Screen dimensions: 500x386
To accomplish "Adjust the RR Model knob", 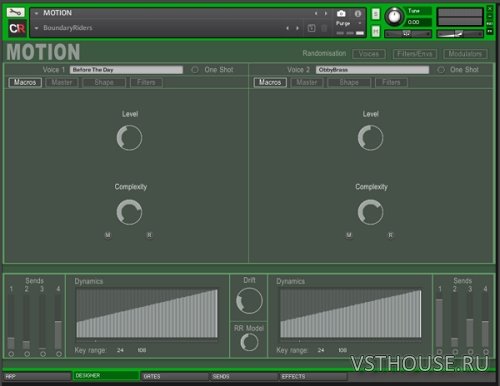I will point(249,342).
